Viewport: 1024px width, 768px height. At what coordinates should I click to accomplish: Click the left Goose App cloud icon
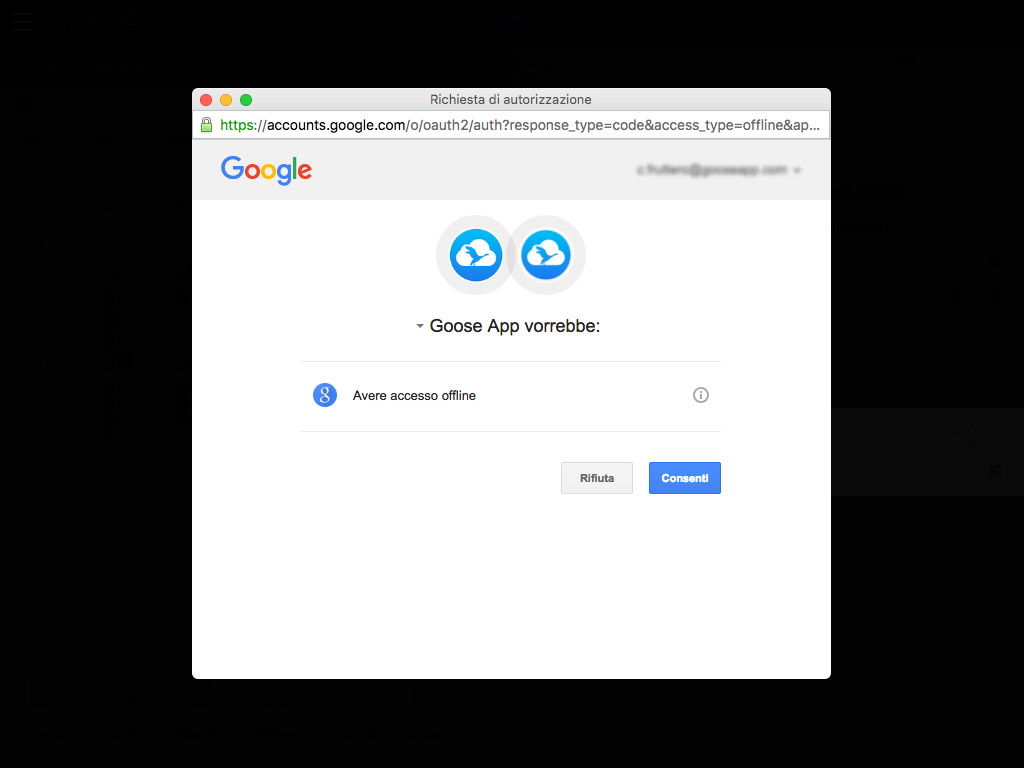click(x=476, y=255)
